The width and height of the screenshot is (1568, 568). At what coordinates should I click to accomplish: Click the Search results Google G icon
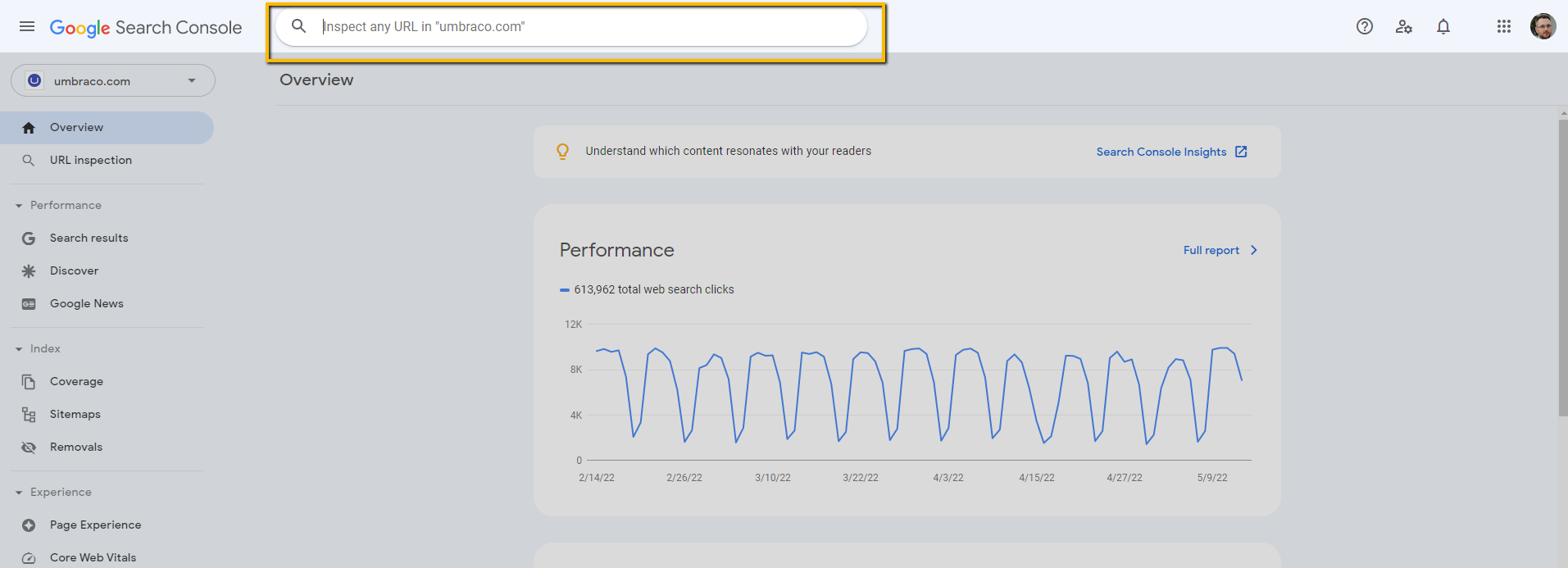pyautogui.click(x=29, y=239)
